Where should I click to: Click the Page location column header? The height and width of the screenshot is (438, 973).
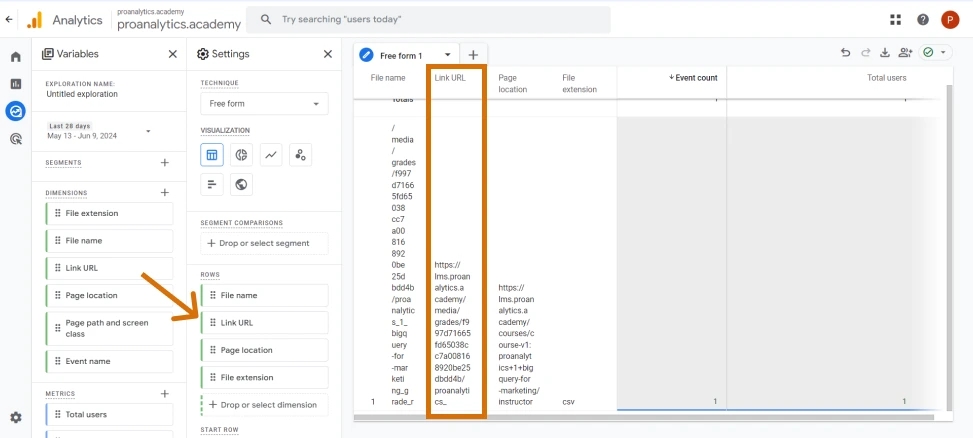click(513, 83)
